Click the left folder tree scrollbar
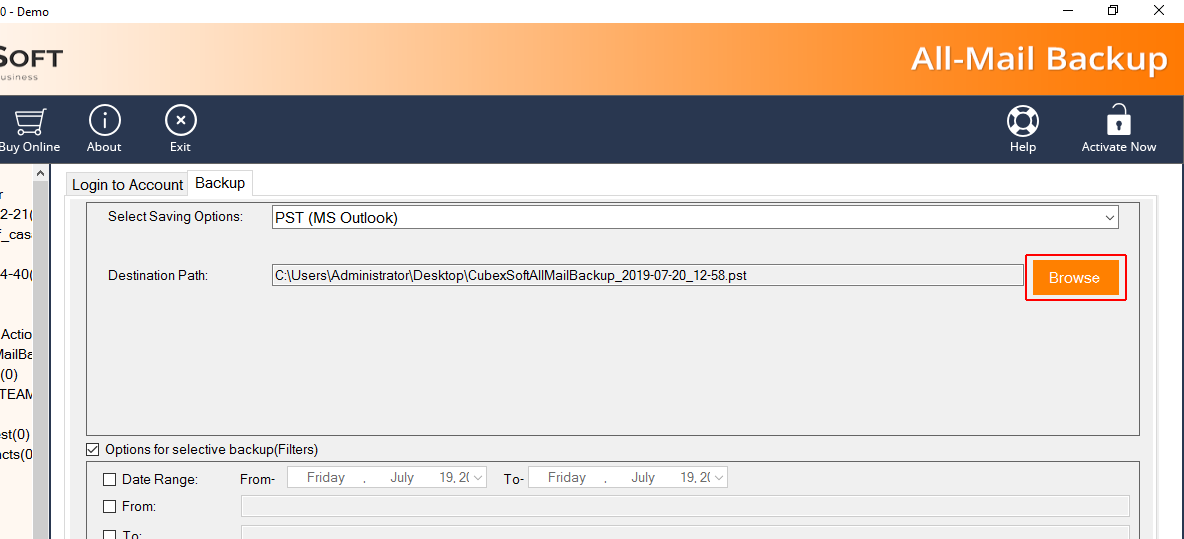The width and height of the screenshot is (1184, 539). [40, 350]
